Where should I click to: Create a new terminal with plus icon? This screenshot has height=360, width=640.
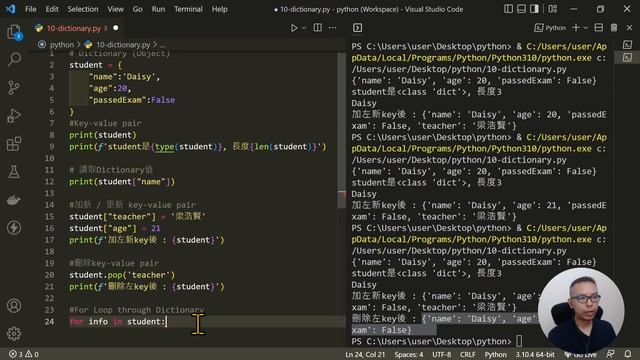click(576, 28)
